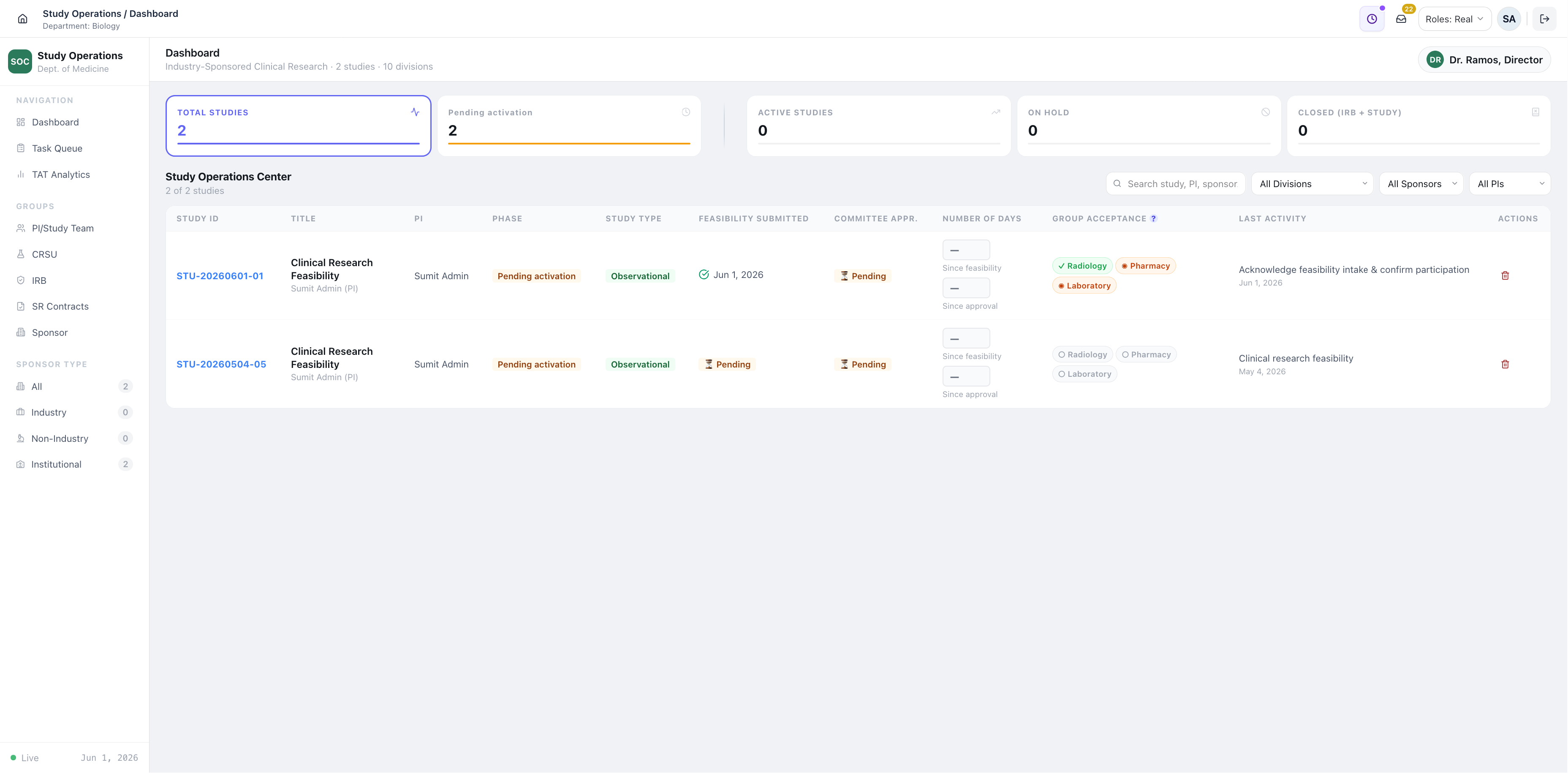
Task: Click Committee Appr. Pending badge for STU-20260601-01
Action: (862, 276)
